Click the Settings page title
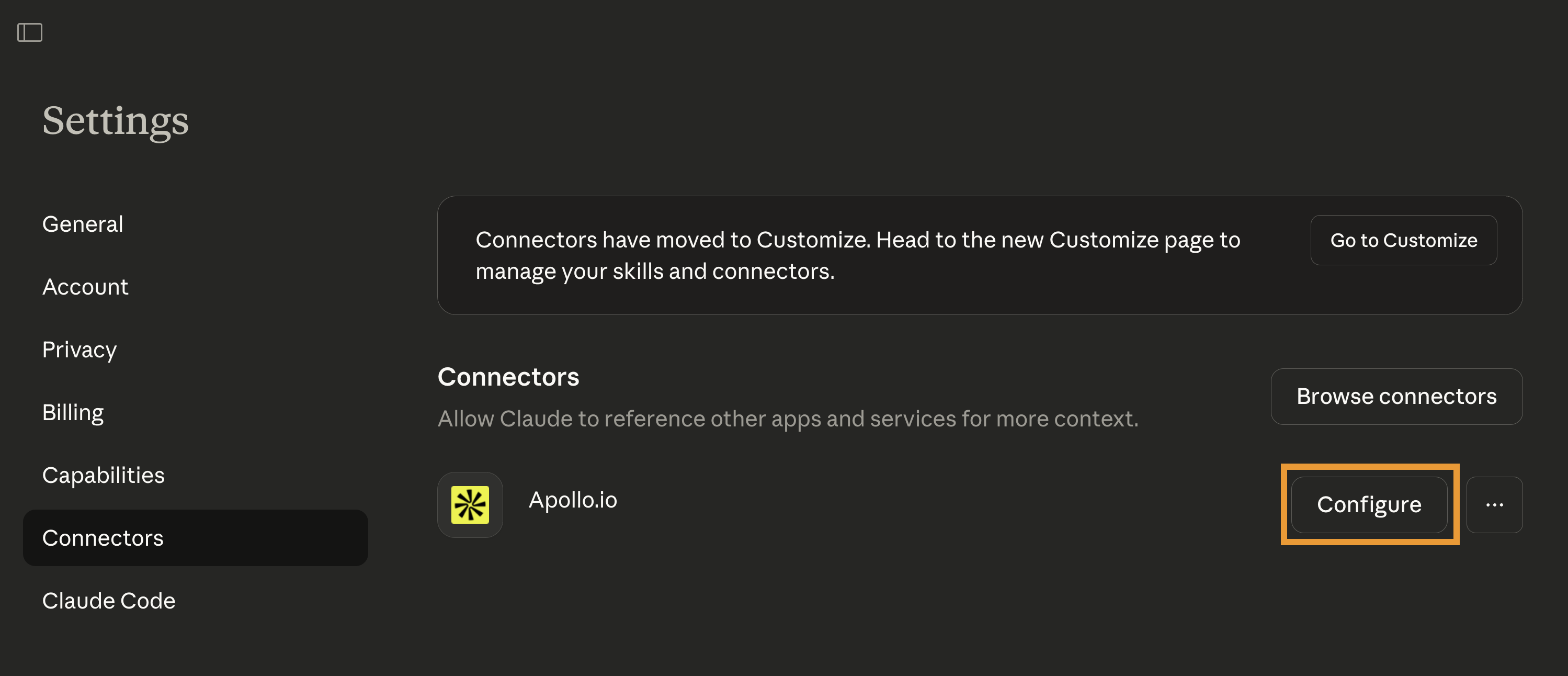Image resolution: width=1568 pixels, height=676 pixels. tap(116, 120)
